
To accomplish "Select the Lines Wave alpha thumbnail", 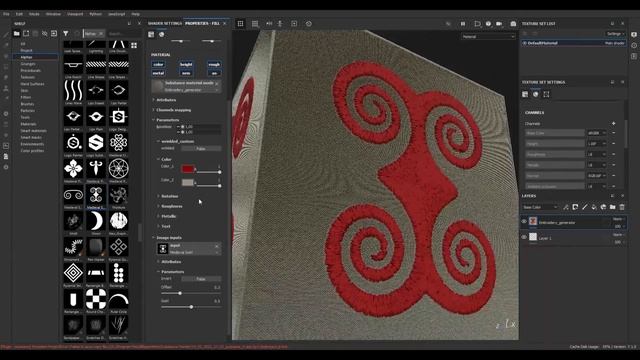I will pos(73,90).
